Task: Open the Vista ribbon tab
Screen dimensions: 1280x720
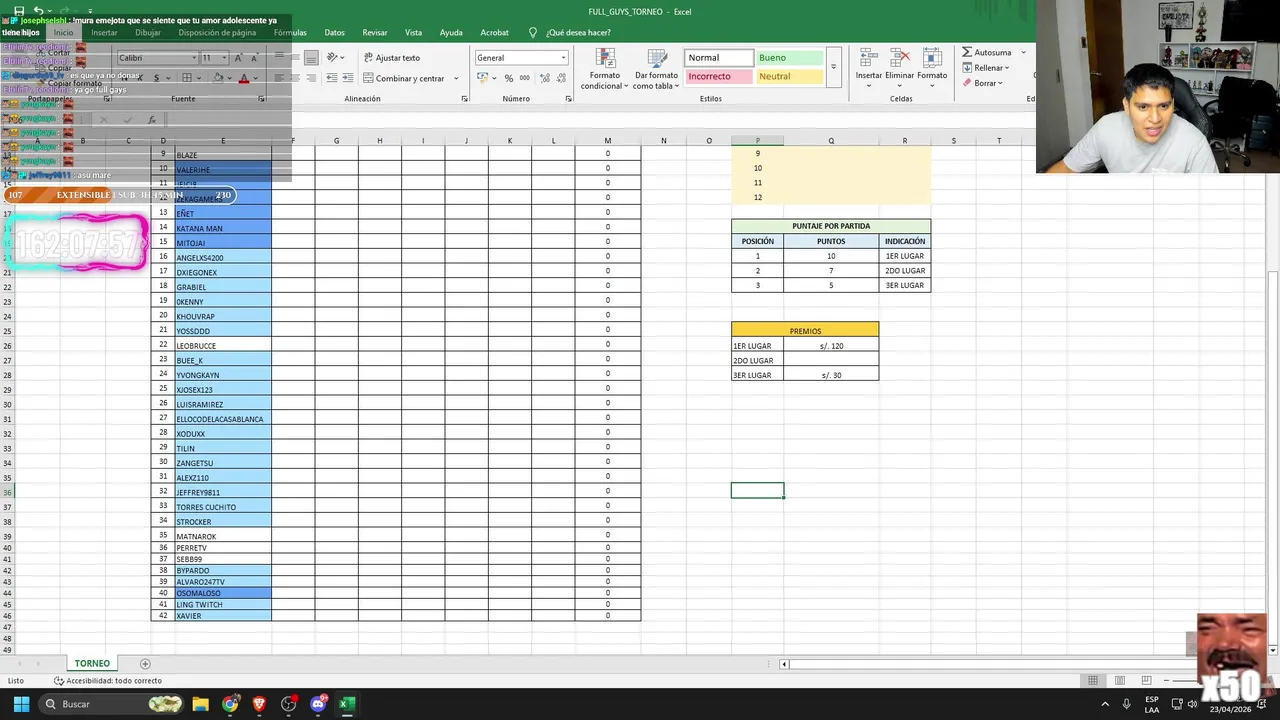Action: click(413, 32)
